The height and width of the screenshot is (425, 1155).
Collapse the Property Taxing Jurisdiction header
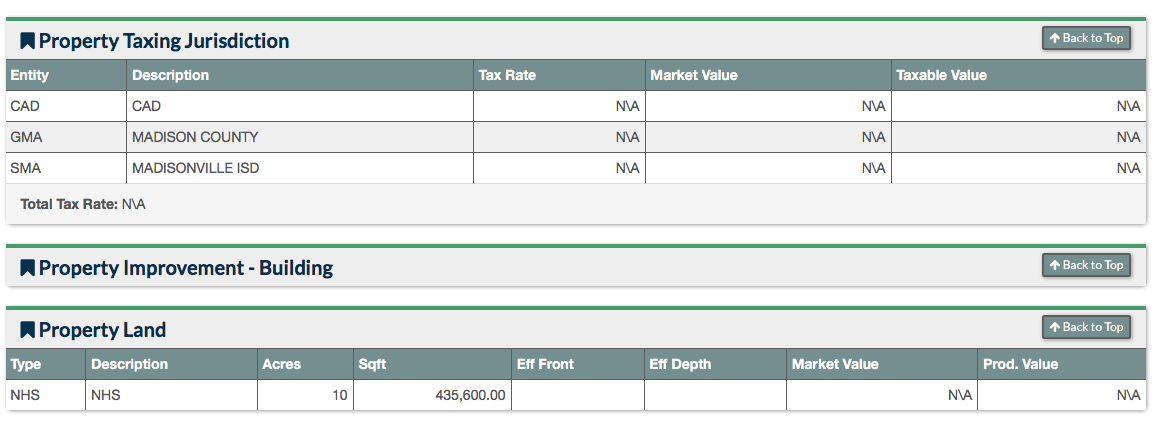(x=164, y=41)
